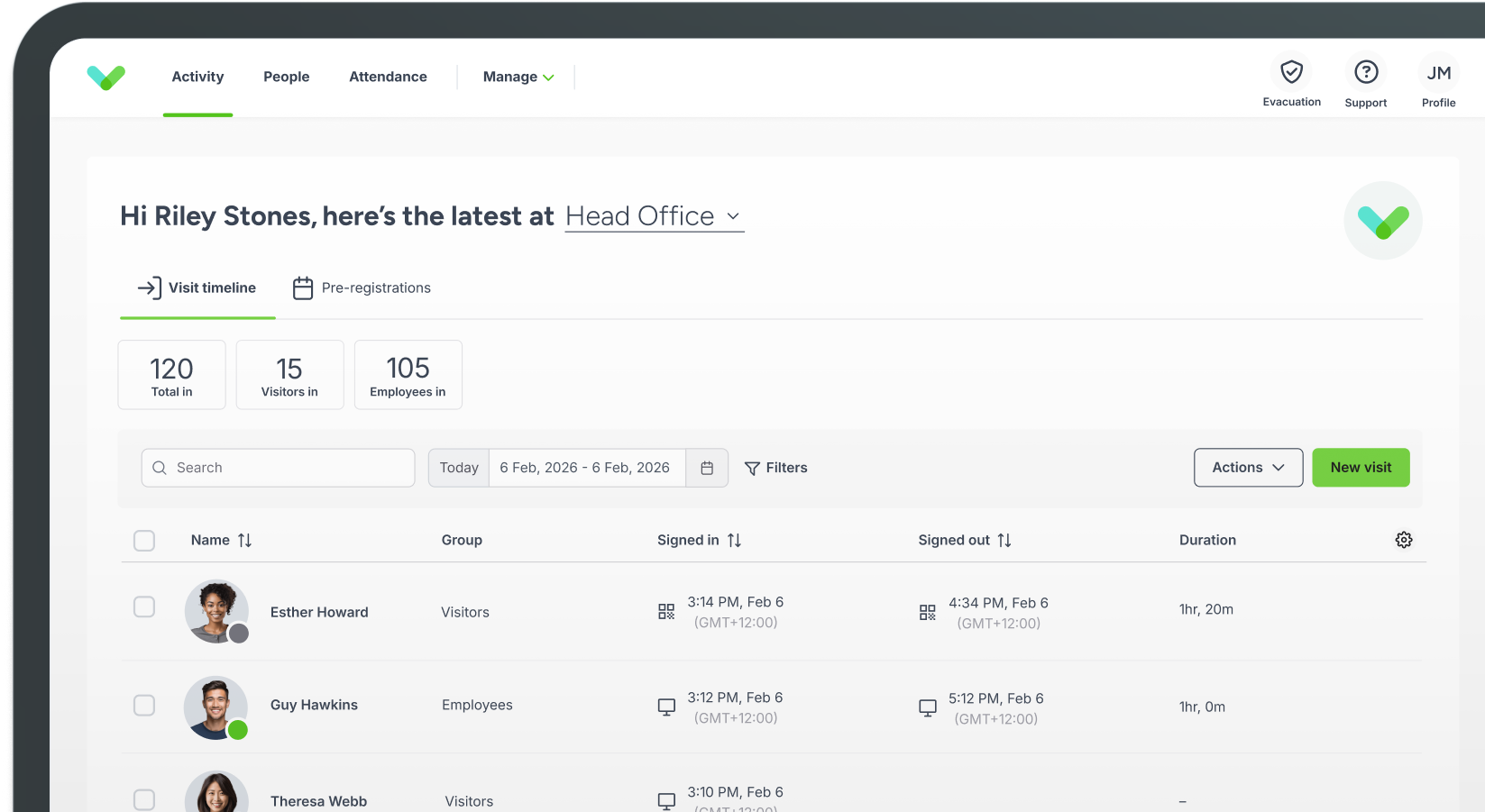Click the green checkmark app logo
This screenshot has width=1485, height=812.
(x=106, y=78)
